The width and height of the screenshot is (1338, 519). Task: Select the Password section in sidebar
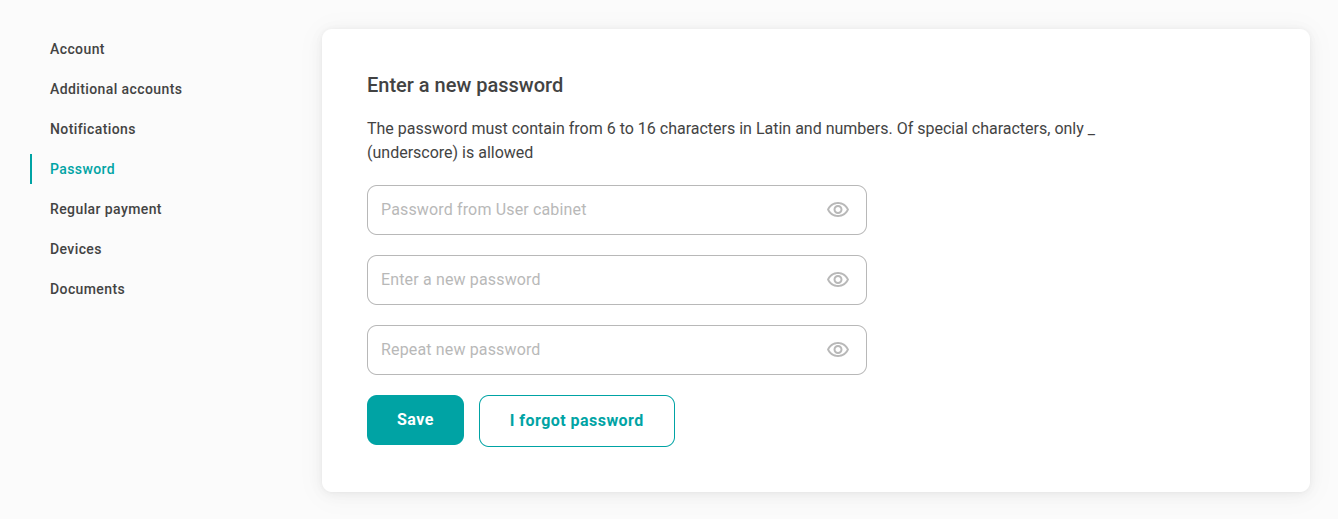coord(82,169)
